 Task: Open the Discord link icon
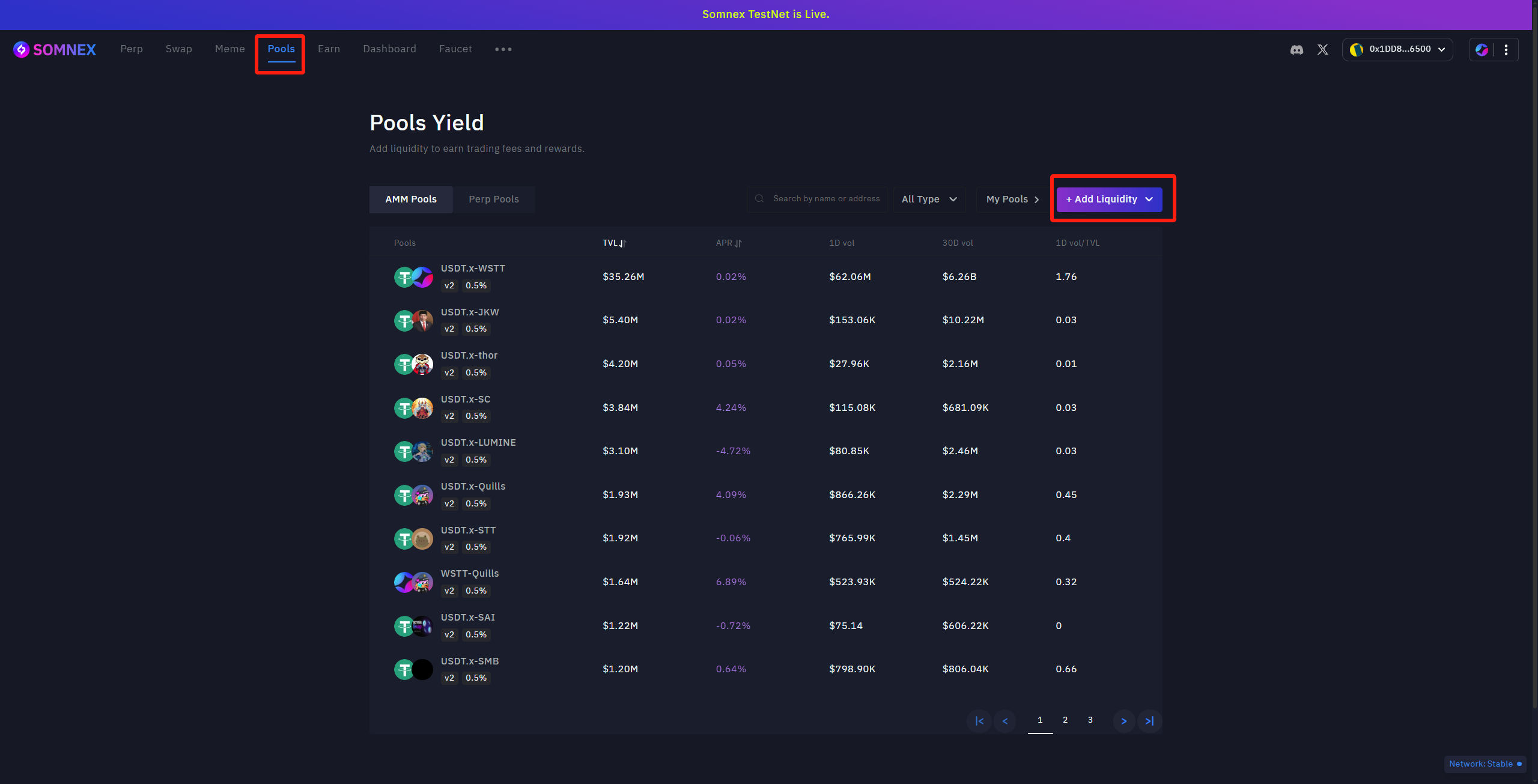pyautogui.click(x=1296, y=50)
